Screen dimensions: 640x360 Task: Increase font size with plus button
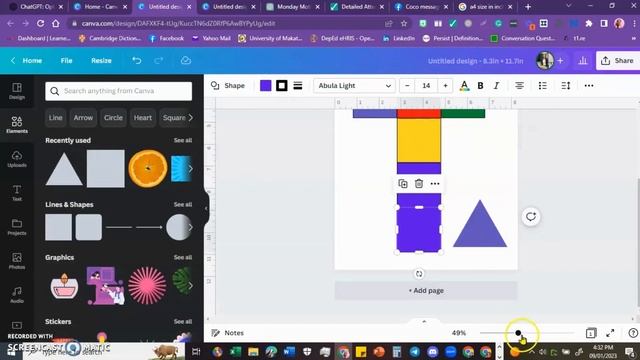pyautogui.click(x=445, y=86)
